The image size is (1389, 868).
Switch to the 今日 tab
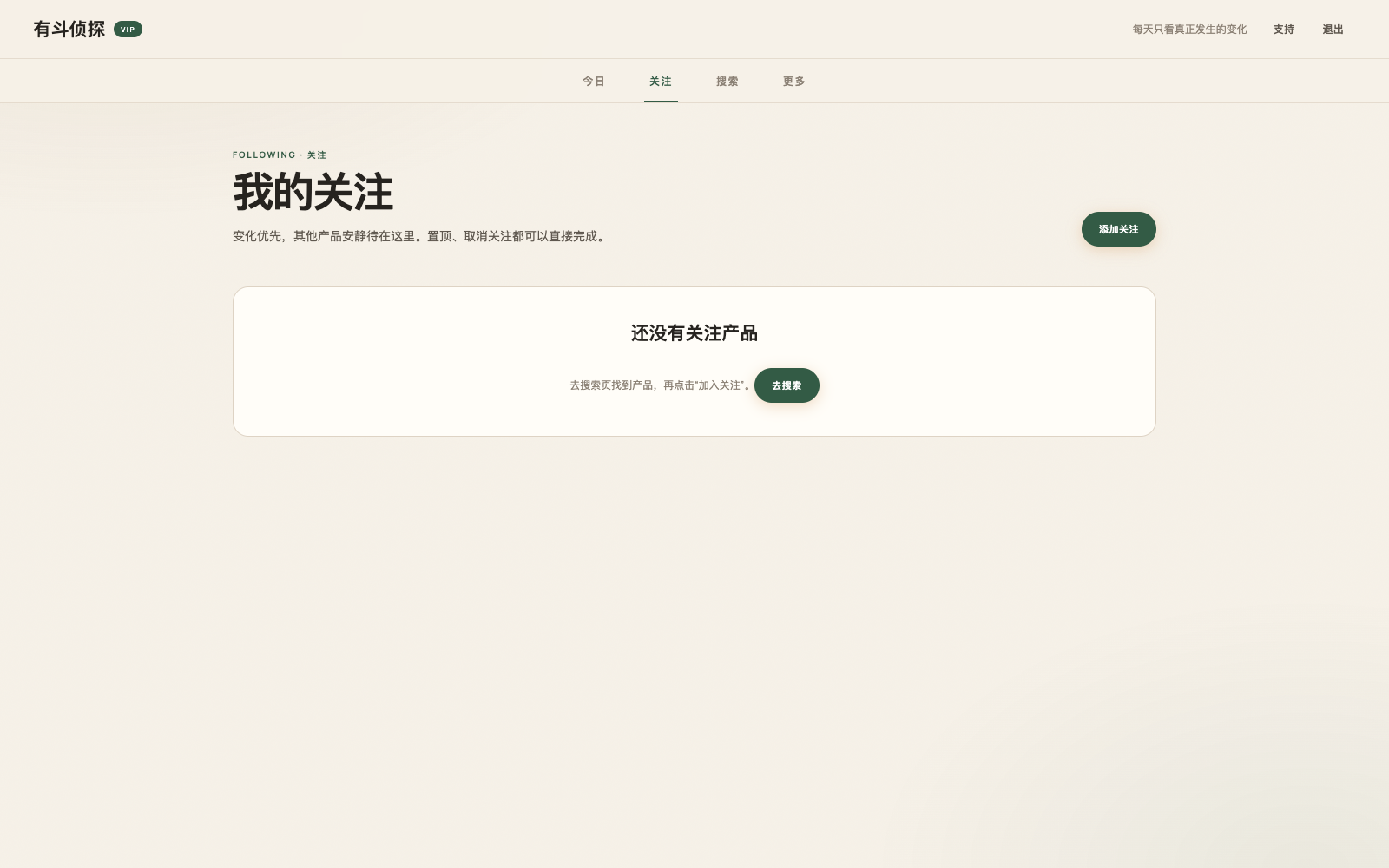tap(594, 82)
